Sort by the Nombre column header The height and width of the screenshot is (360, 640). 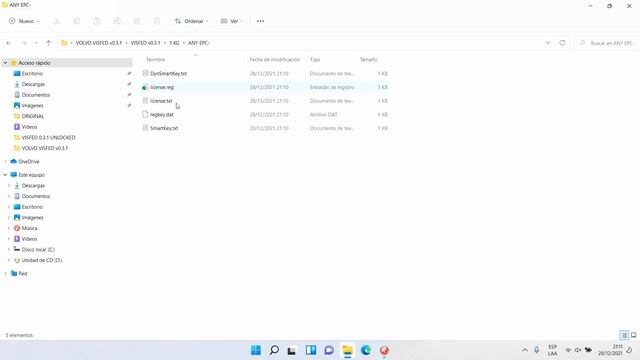pyautogui.click(x=156, y=60)
